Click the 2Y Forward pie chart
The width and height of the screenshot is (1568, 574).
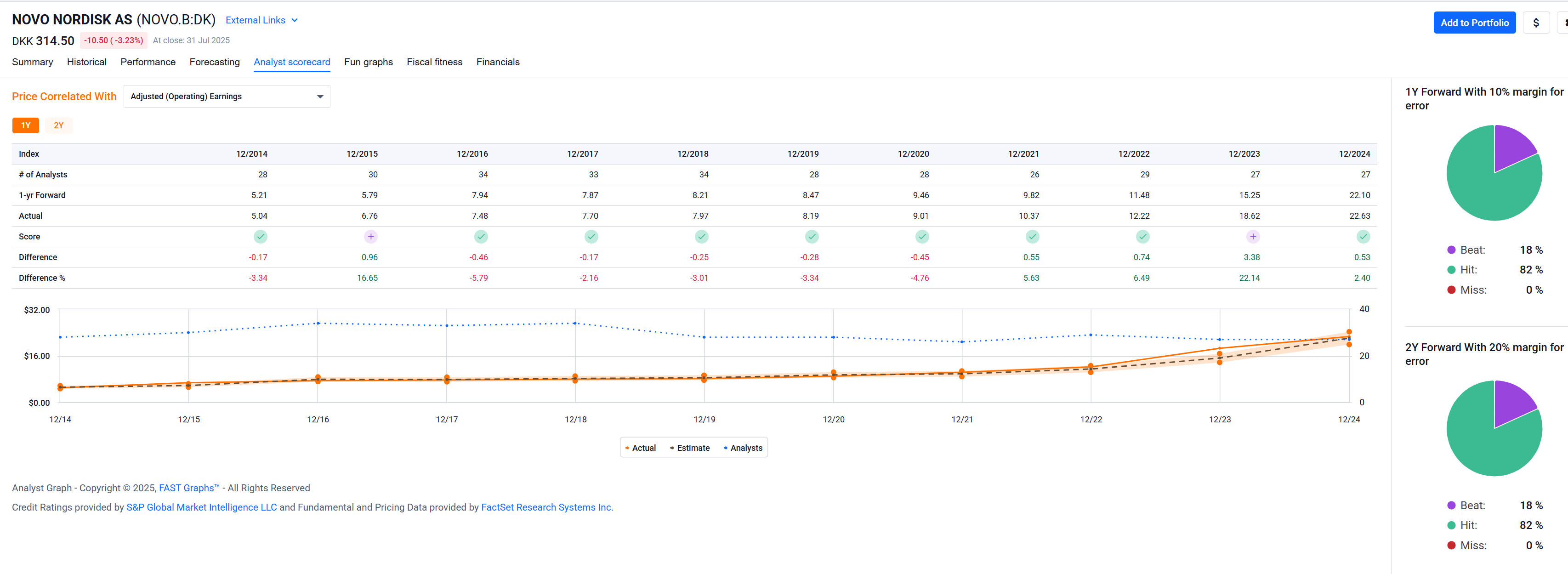pos(1494,428)
